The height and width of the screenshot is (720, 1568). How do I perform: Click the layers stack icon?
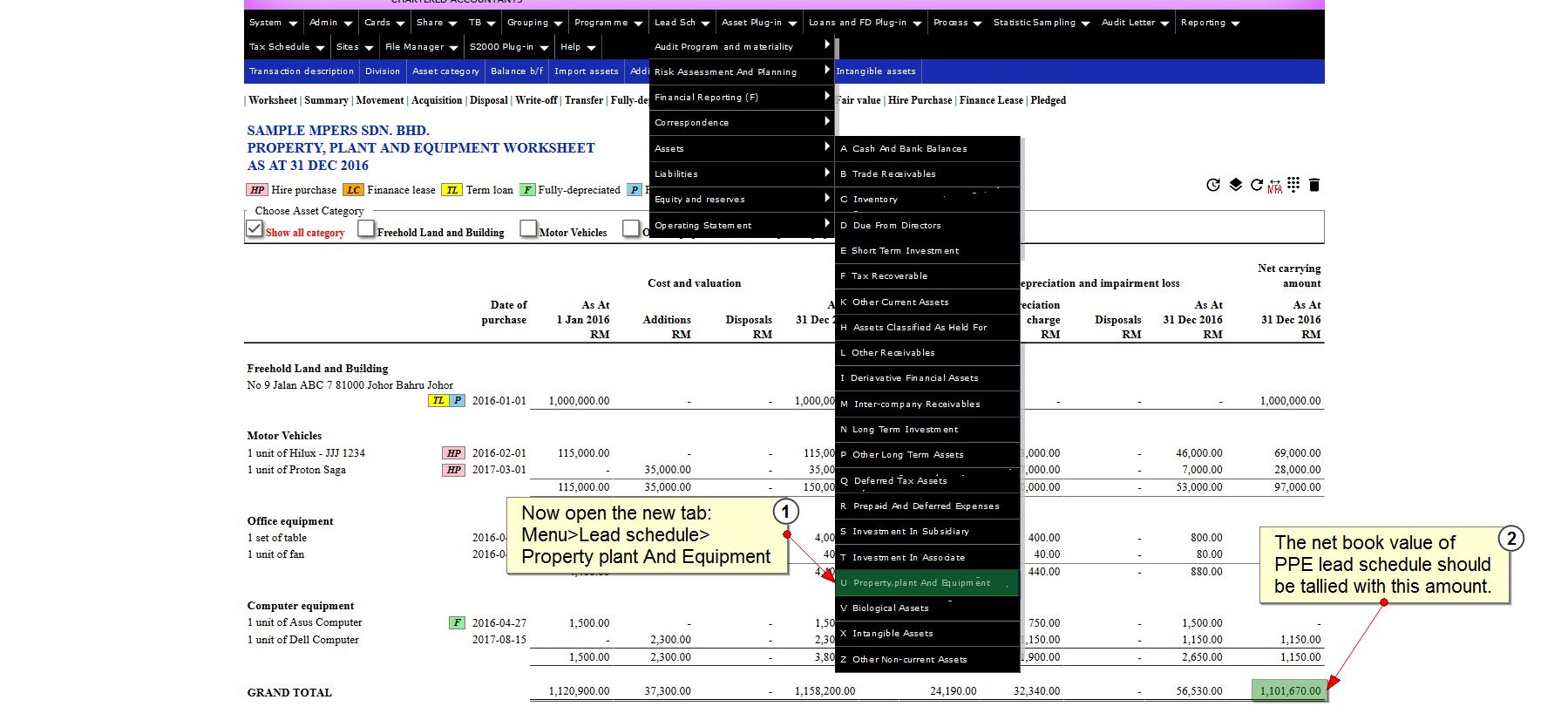[1235, 185]
